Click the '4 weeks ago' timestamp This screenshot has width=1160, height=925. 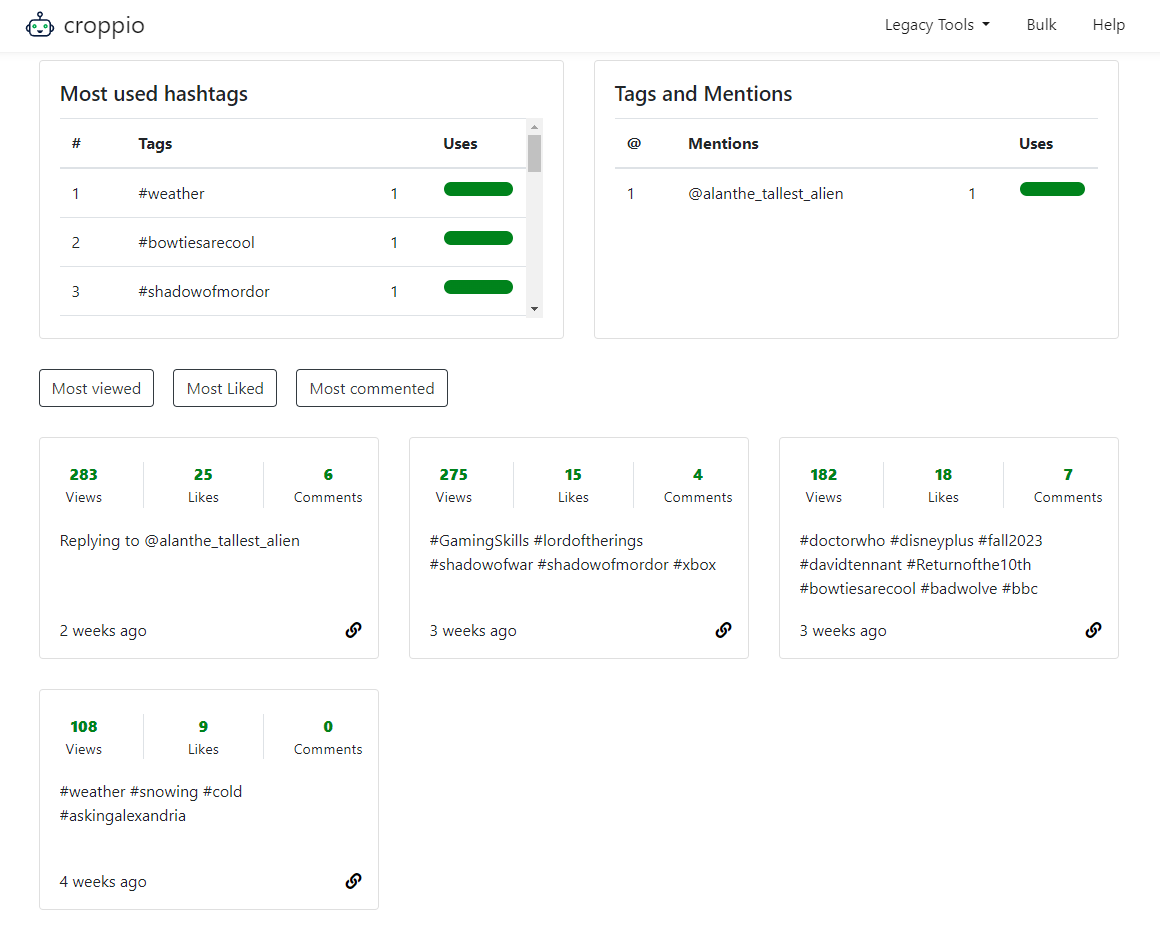(103, 881)
